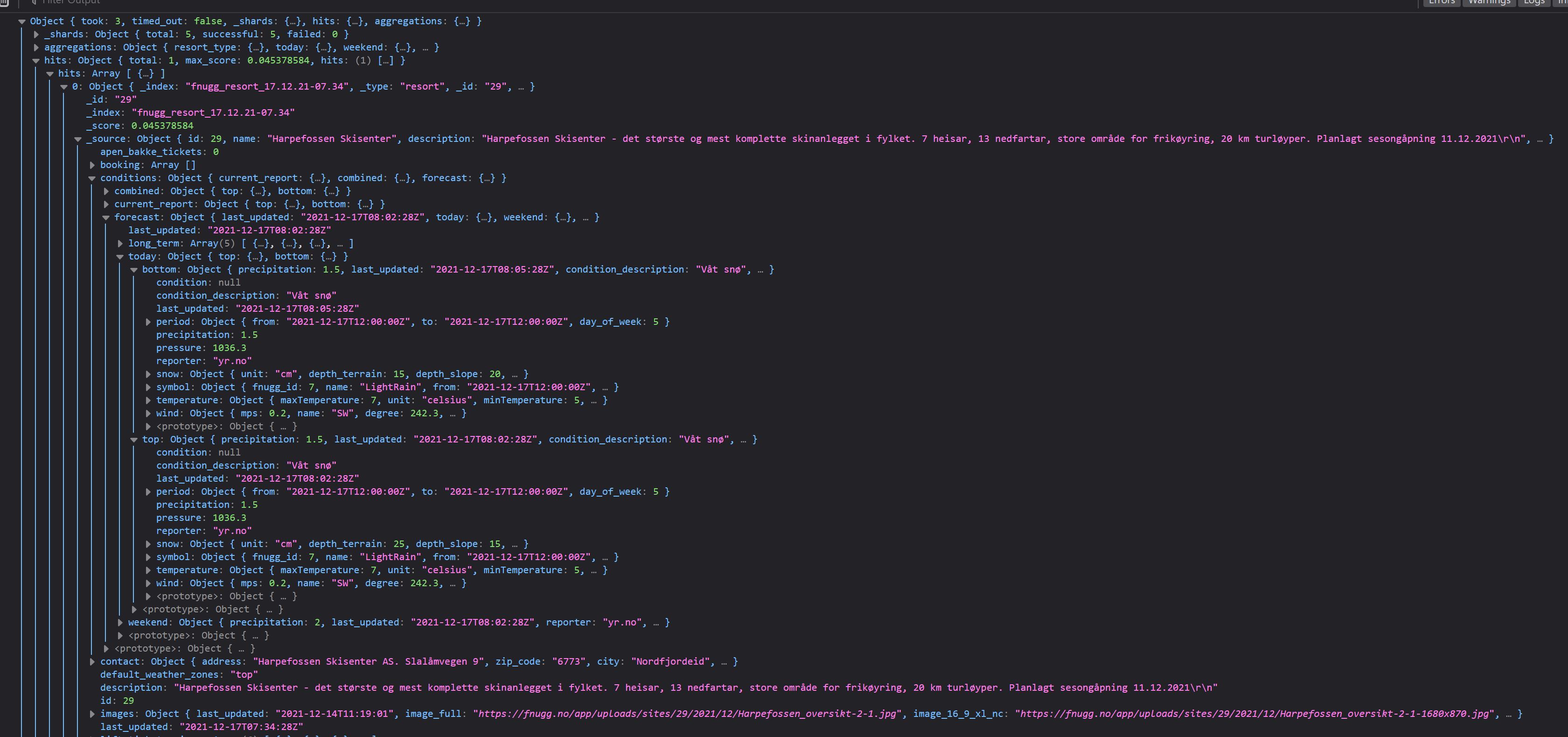Collapse the hits Array node

(50, 74)
